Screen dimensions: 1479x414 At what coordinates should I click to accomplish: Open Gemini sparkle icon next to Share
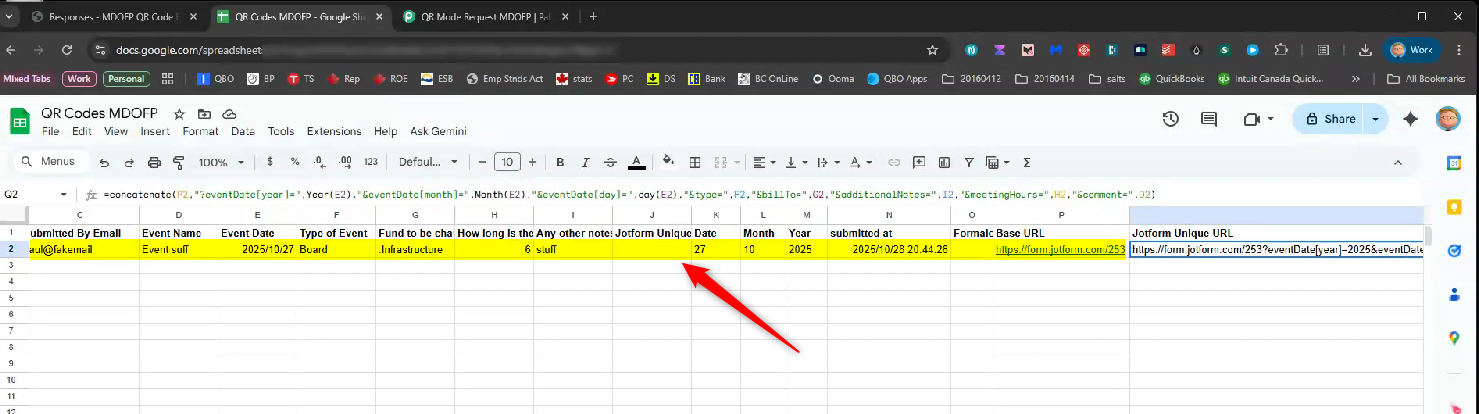coord(1411,119)
